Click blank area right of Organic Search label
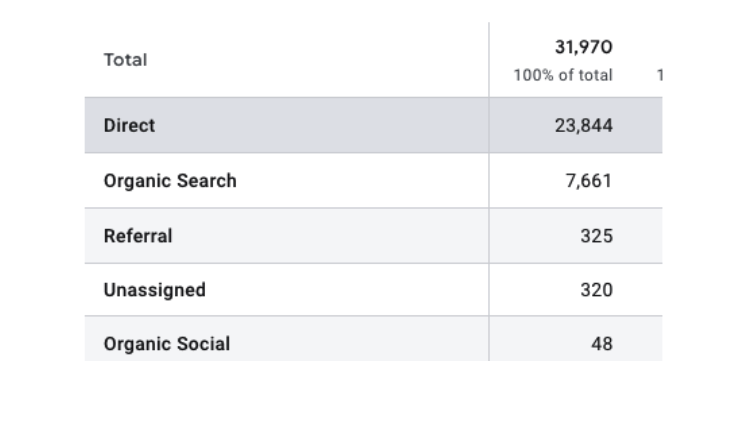Screen dimensions: 747x431 tap(360, 181)
